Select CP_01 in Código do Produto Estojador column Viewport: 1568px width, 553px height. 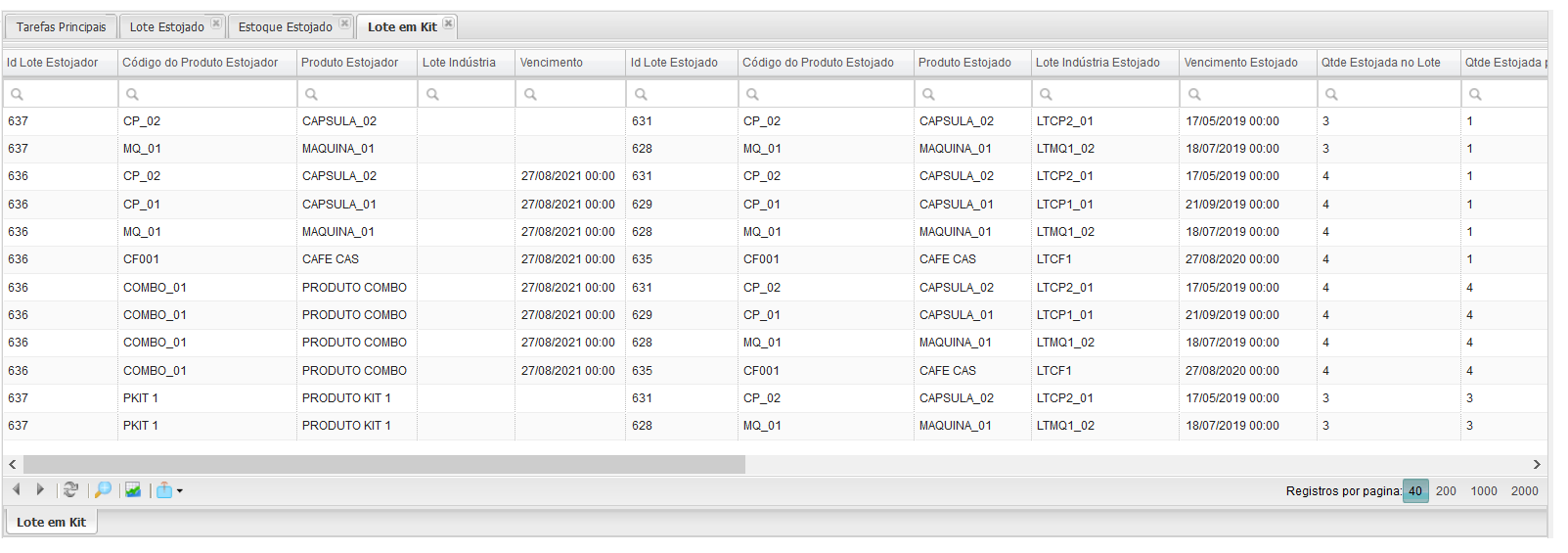click(x=142, y=205)
